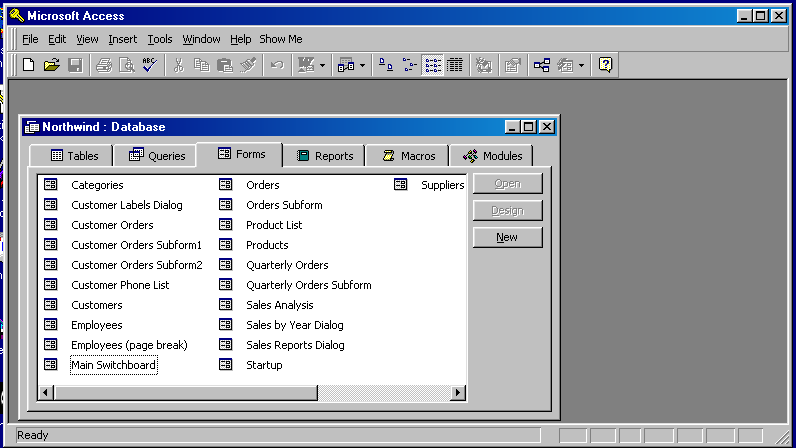Click the Copy toolbar icon

(202, 65)
